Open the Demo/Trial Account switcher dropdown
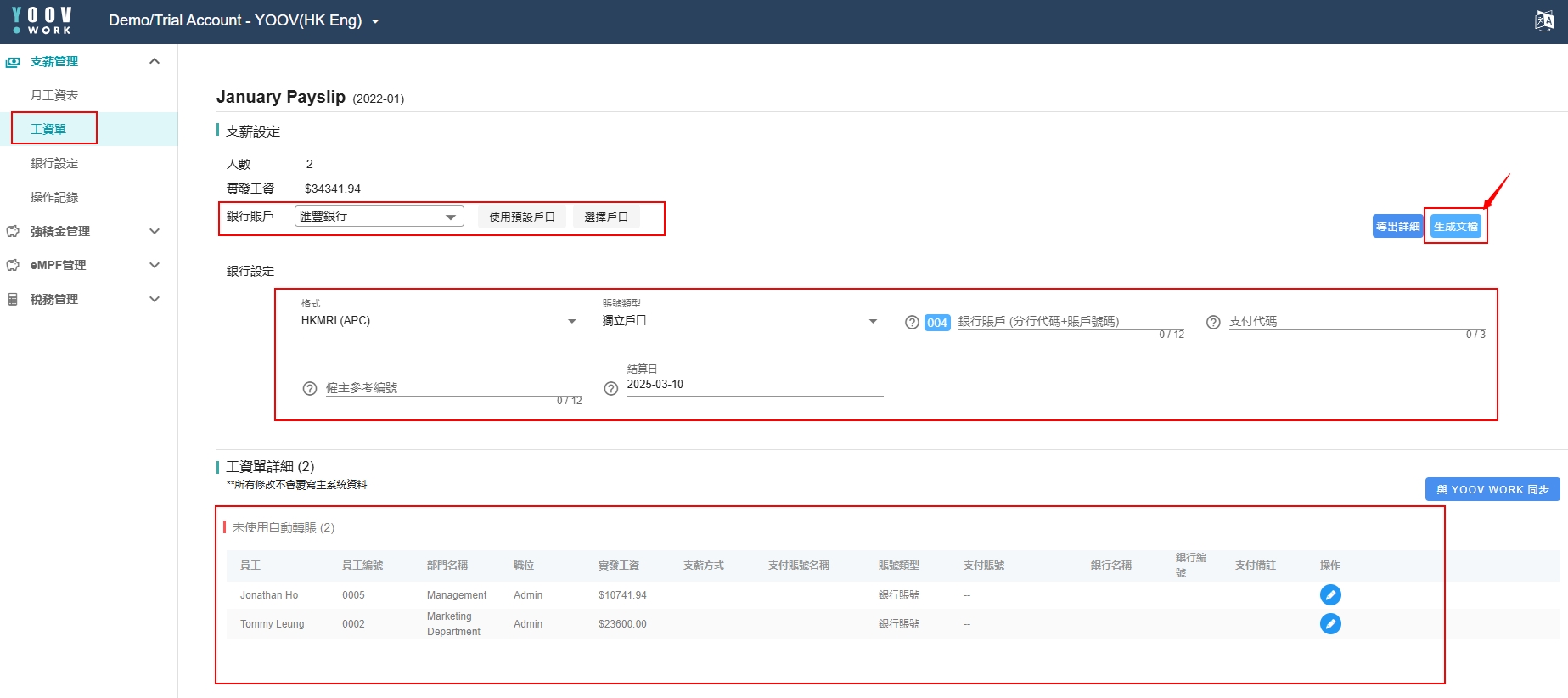Screen dimensions: 1568x698 [244, 20]
